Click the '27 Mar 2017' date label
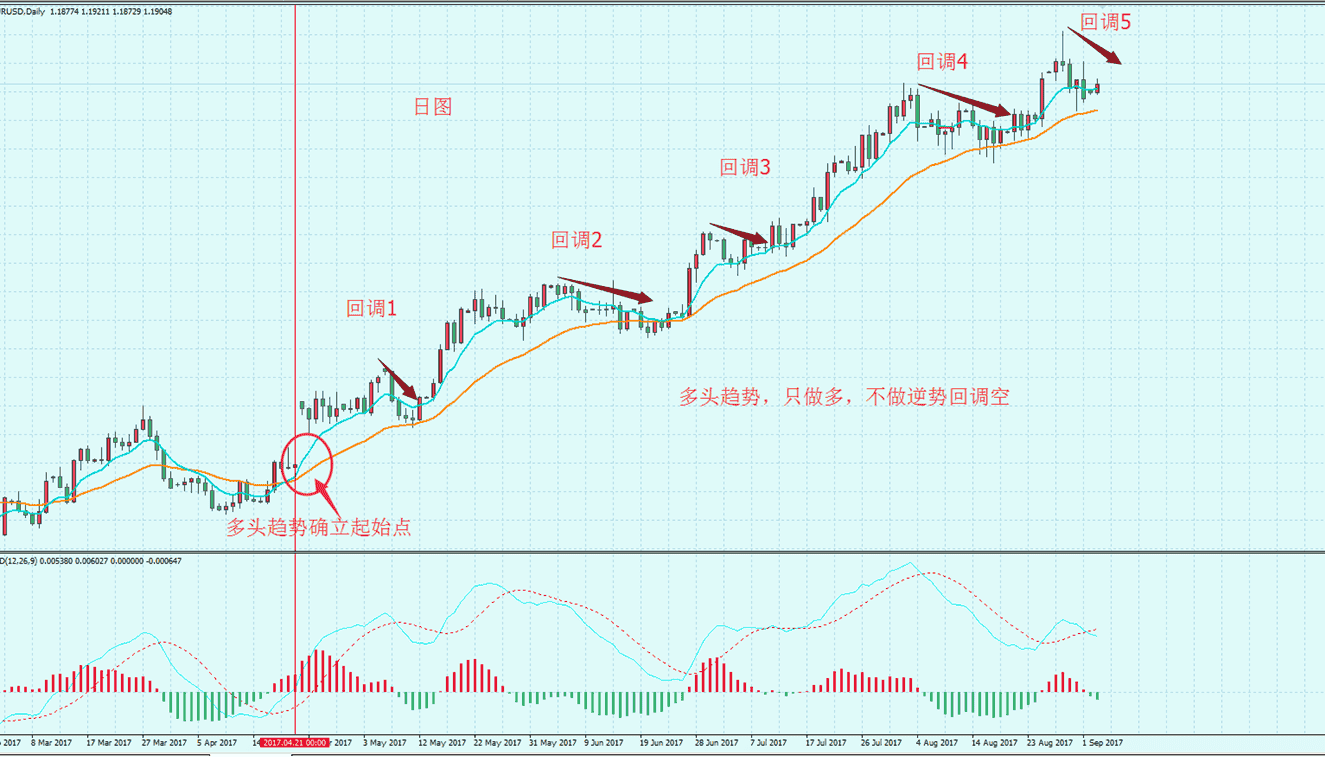The height and width of the screenshot is (757, 1325). pyautogui.click(x=164, y=743)
